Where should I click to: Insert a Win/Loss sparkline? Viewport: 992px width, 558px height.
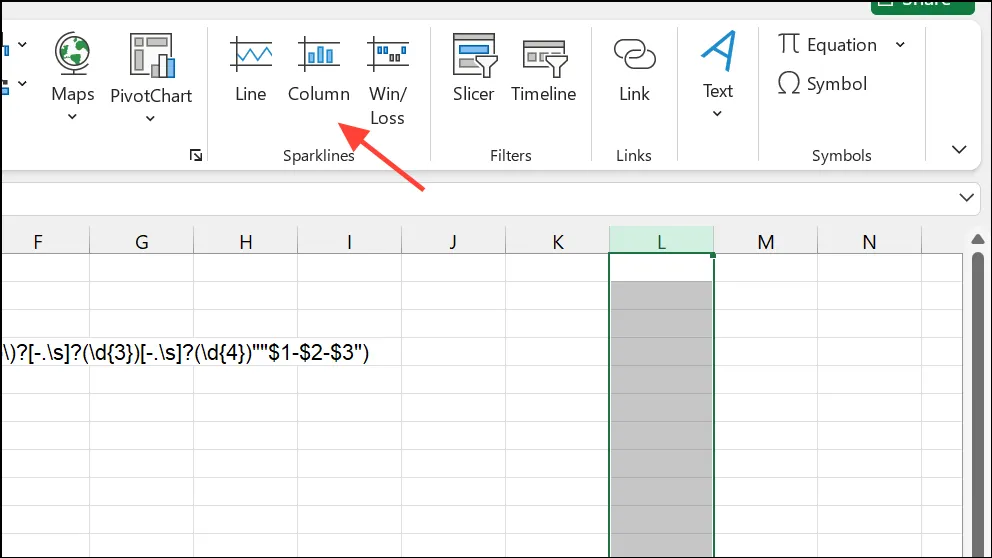tap(387, 80)
